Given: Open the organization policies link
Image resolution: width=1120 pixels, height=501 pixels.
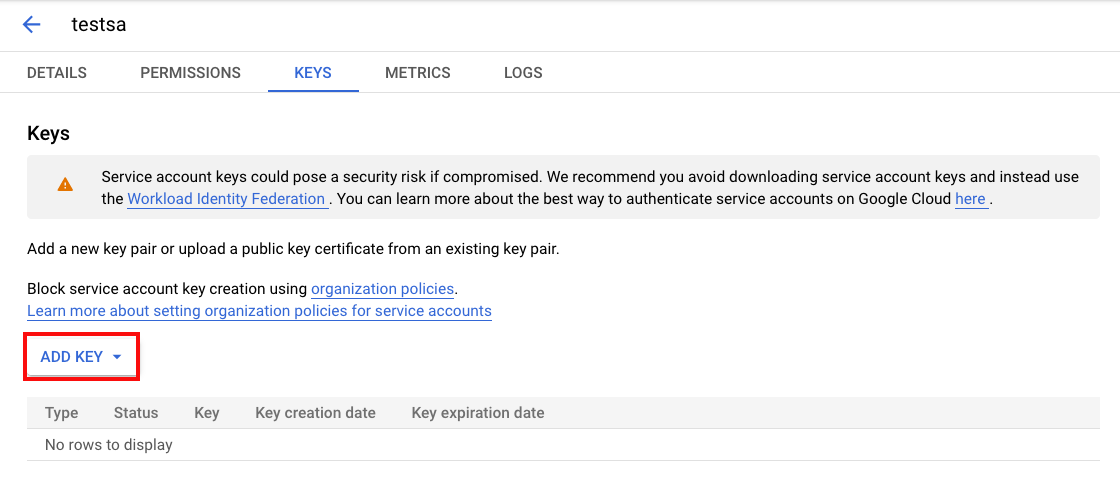Looking at the screenshot, I should point(383,289).
